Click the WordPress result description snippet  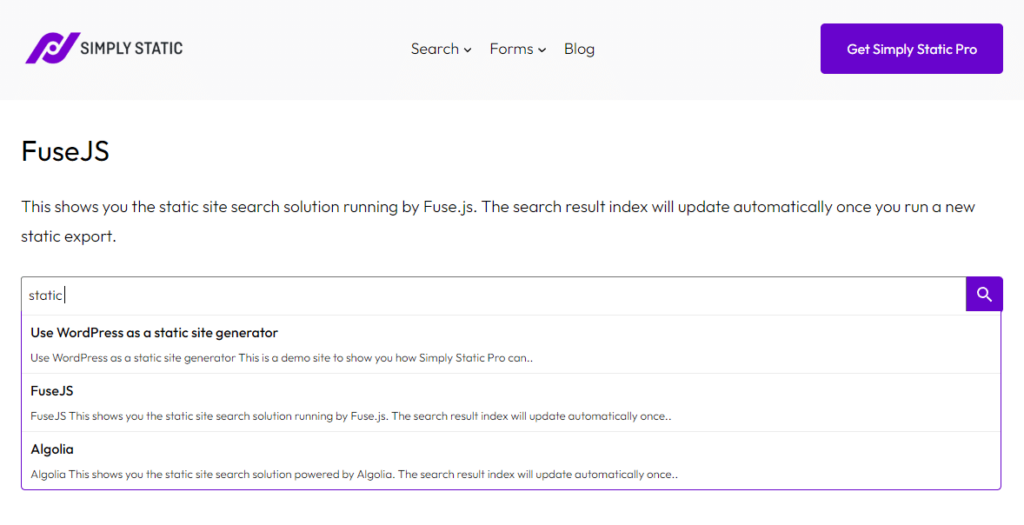pyautogui.click(x=281, y=358)
